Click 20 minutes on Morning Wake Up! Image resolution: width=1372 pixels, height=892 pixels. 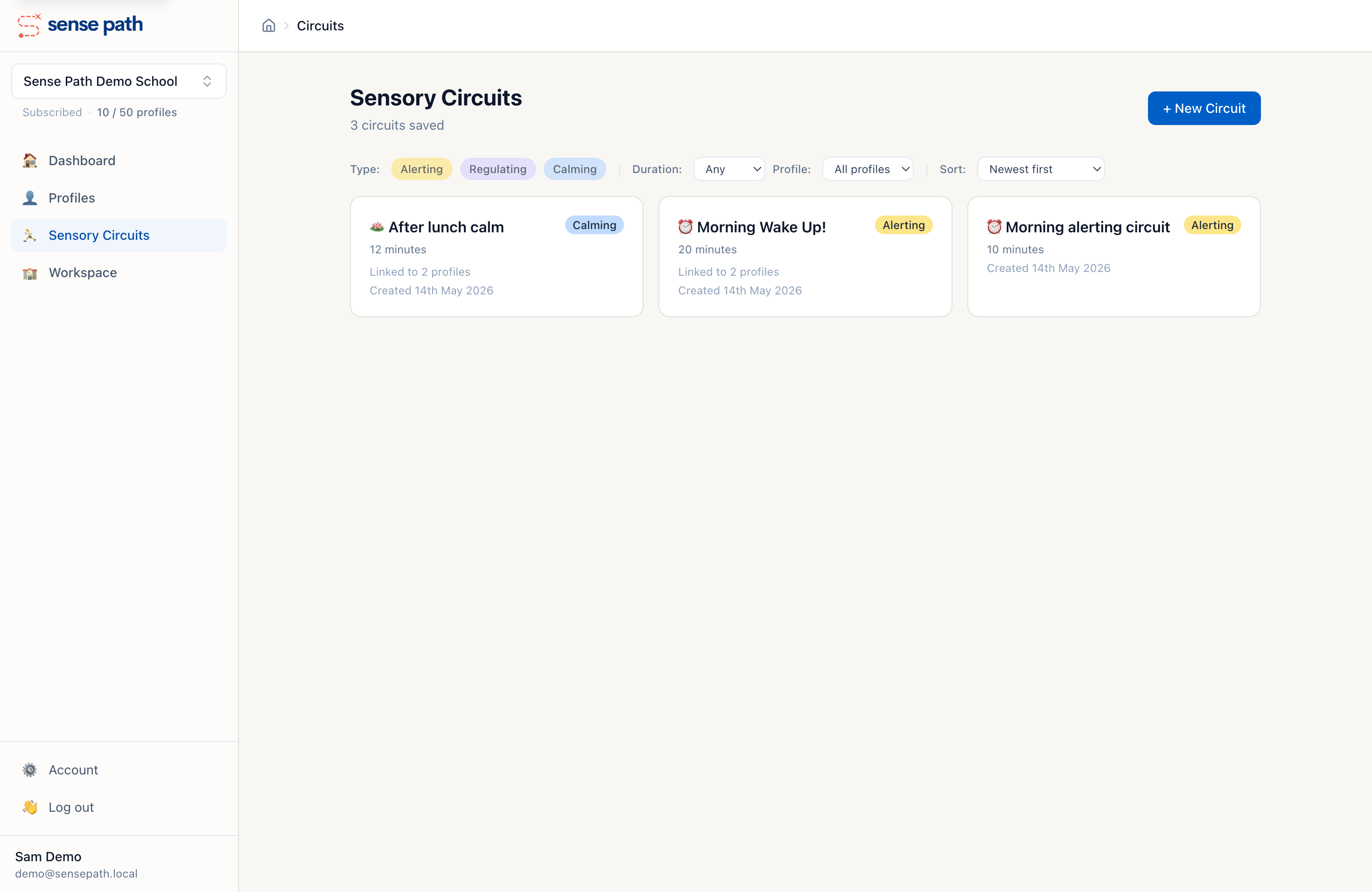pyautogui.click(x=707, y=250)
